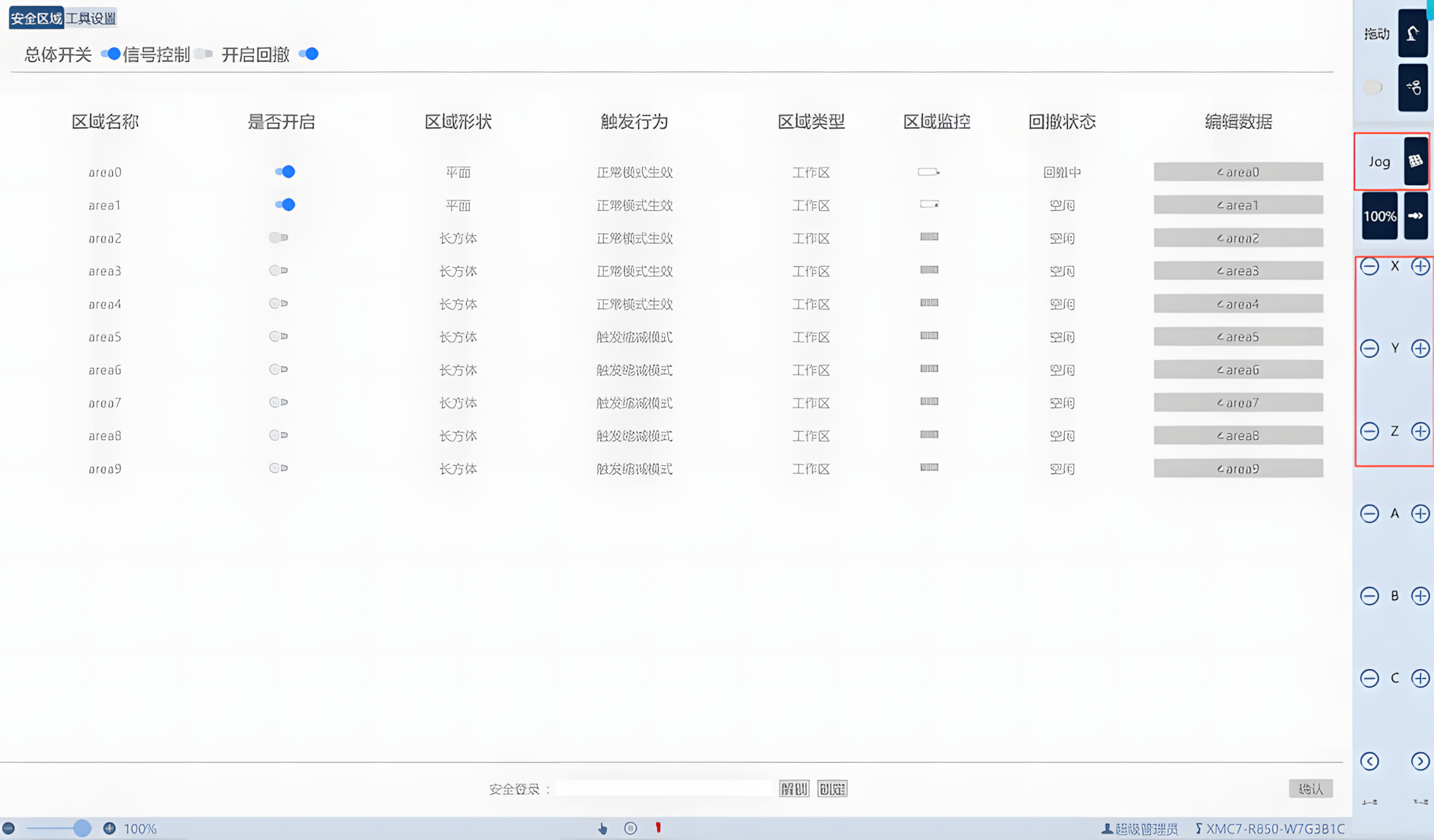Enable the area5 switch
This screenshot has height=840, width=1434.
pos(279,336)
